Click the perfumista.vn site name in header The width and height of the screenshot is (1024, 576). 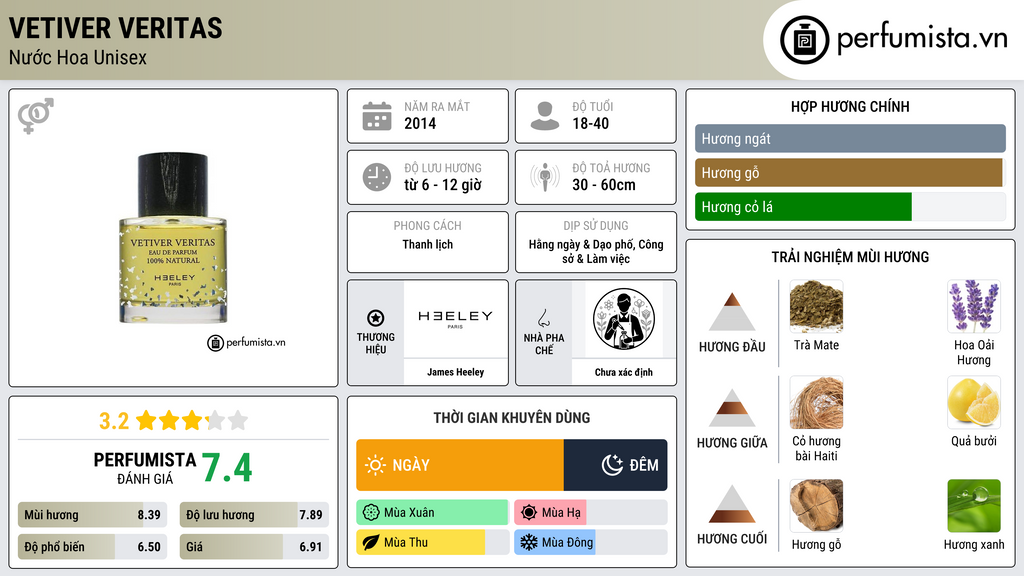[x=922, y=38]
